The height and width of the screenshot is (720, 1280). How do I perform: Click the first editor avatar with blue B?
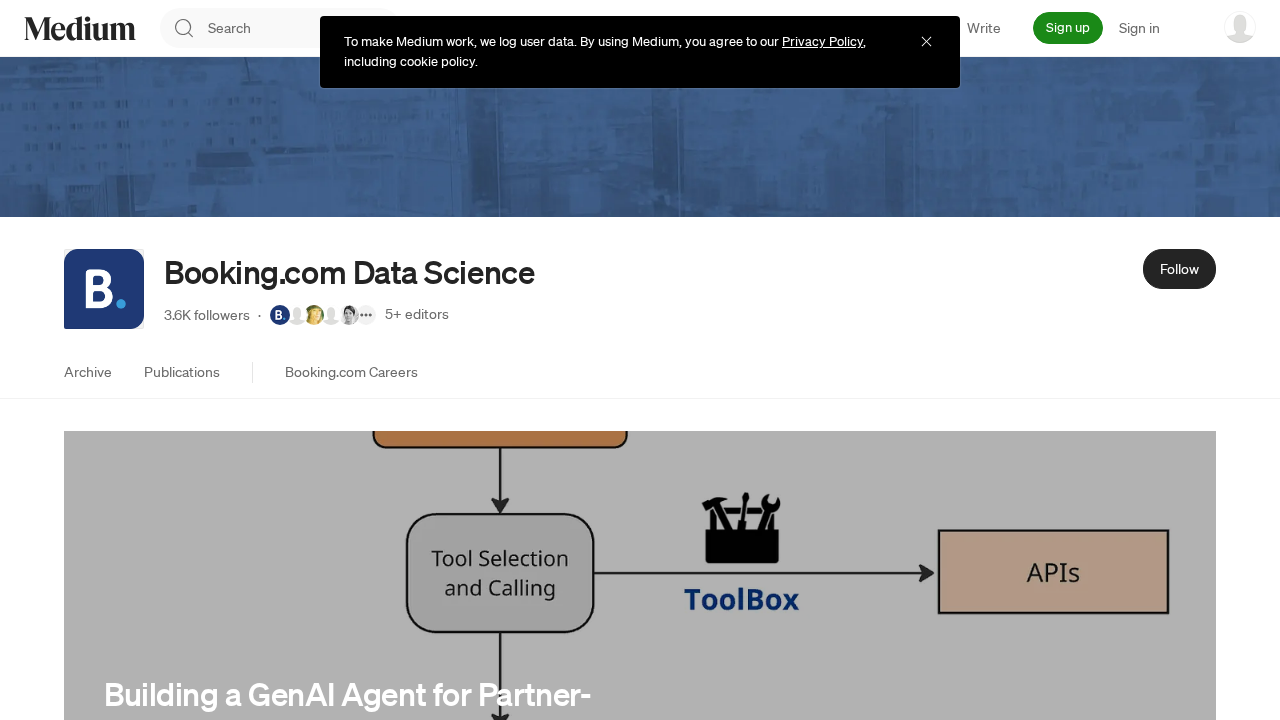278,313
